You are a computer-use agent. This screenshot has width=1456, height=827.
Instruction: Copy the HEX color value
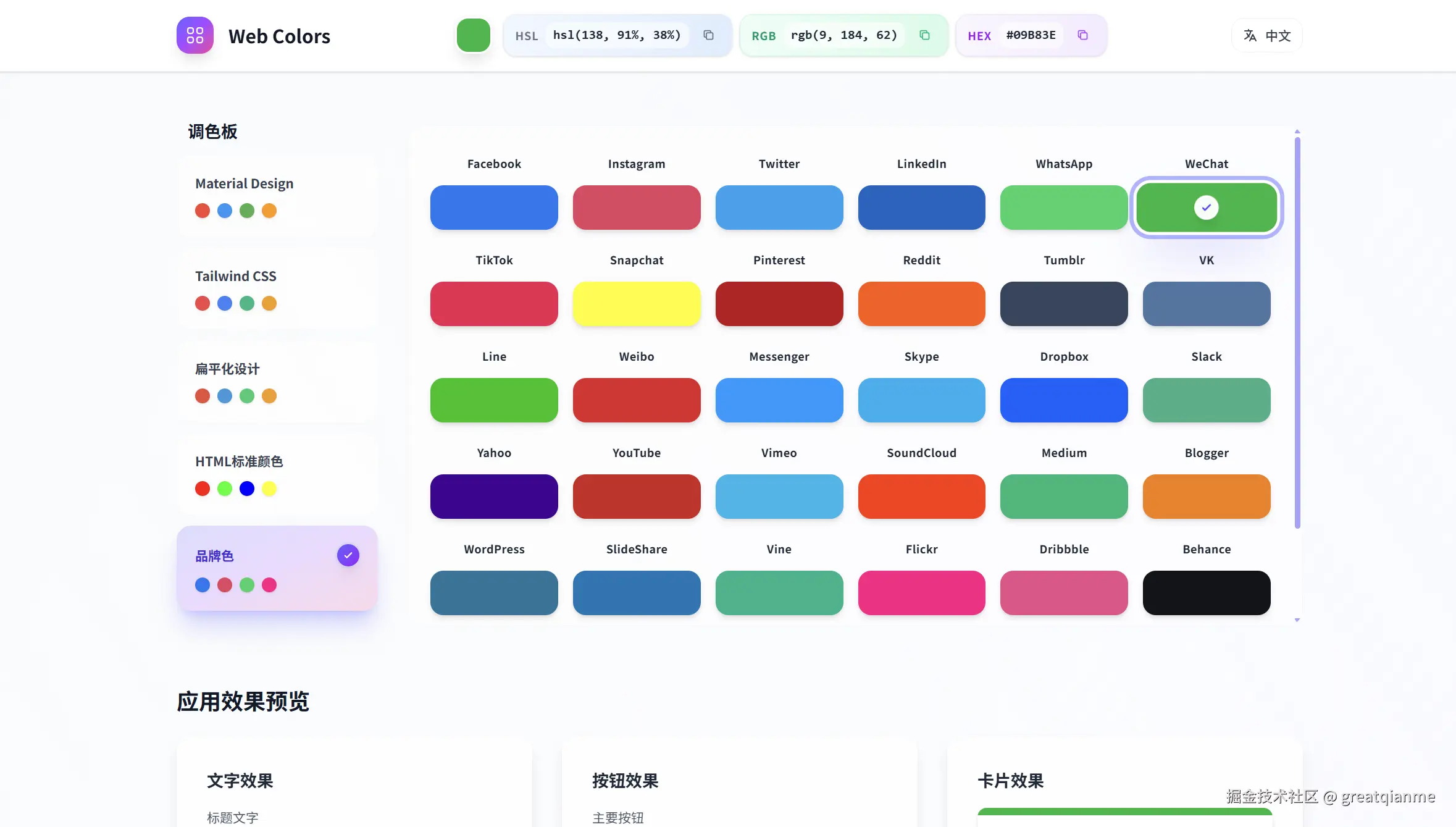tap(1082, 35)
